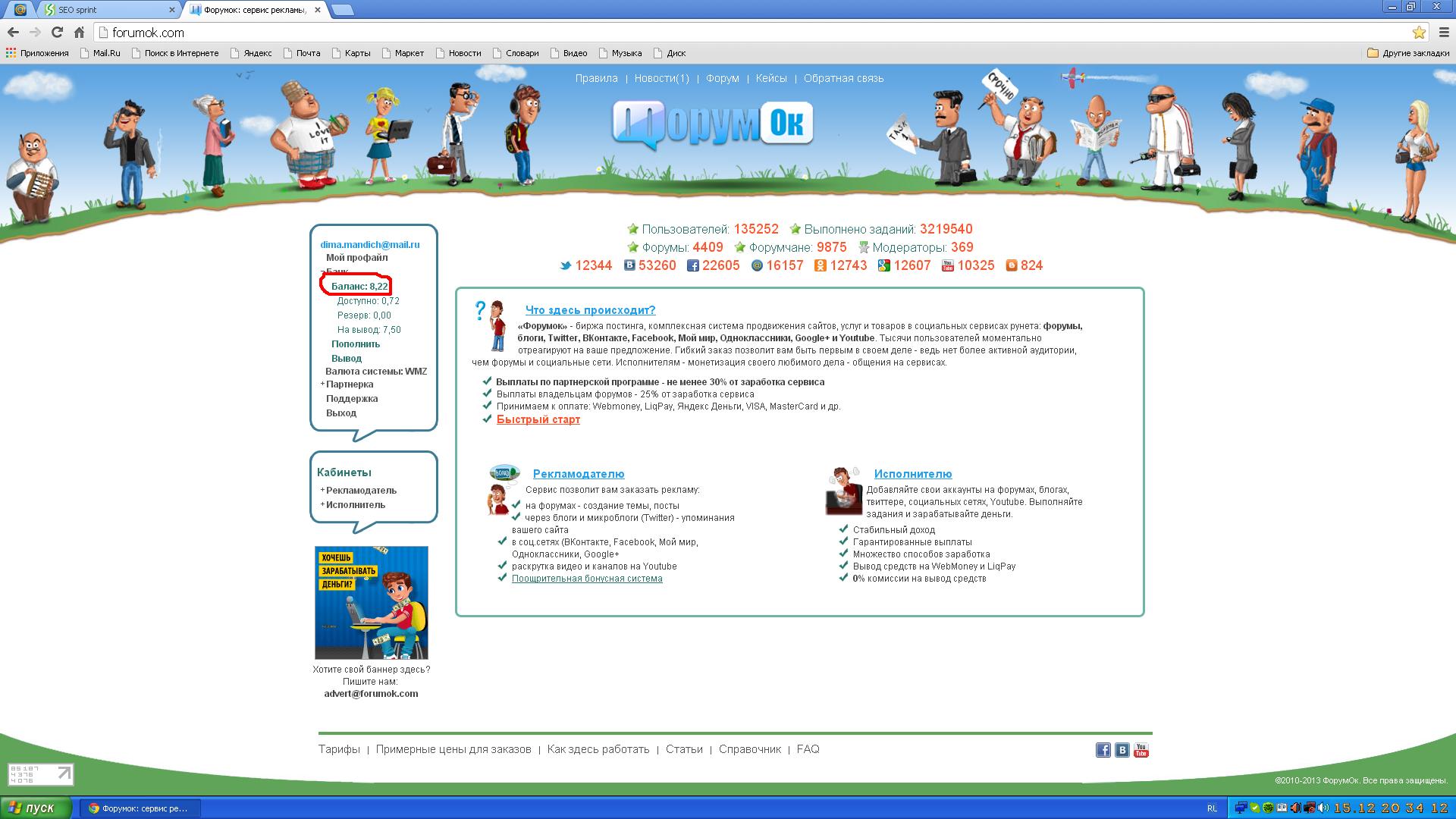Open Обратная связь in top navigation
The image size is (1456, 819).
coord(843,78)
